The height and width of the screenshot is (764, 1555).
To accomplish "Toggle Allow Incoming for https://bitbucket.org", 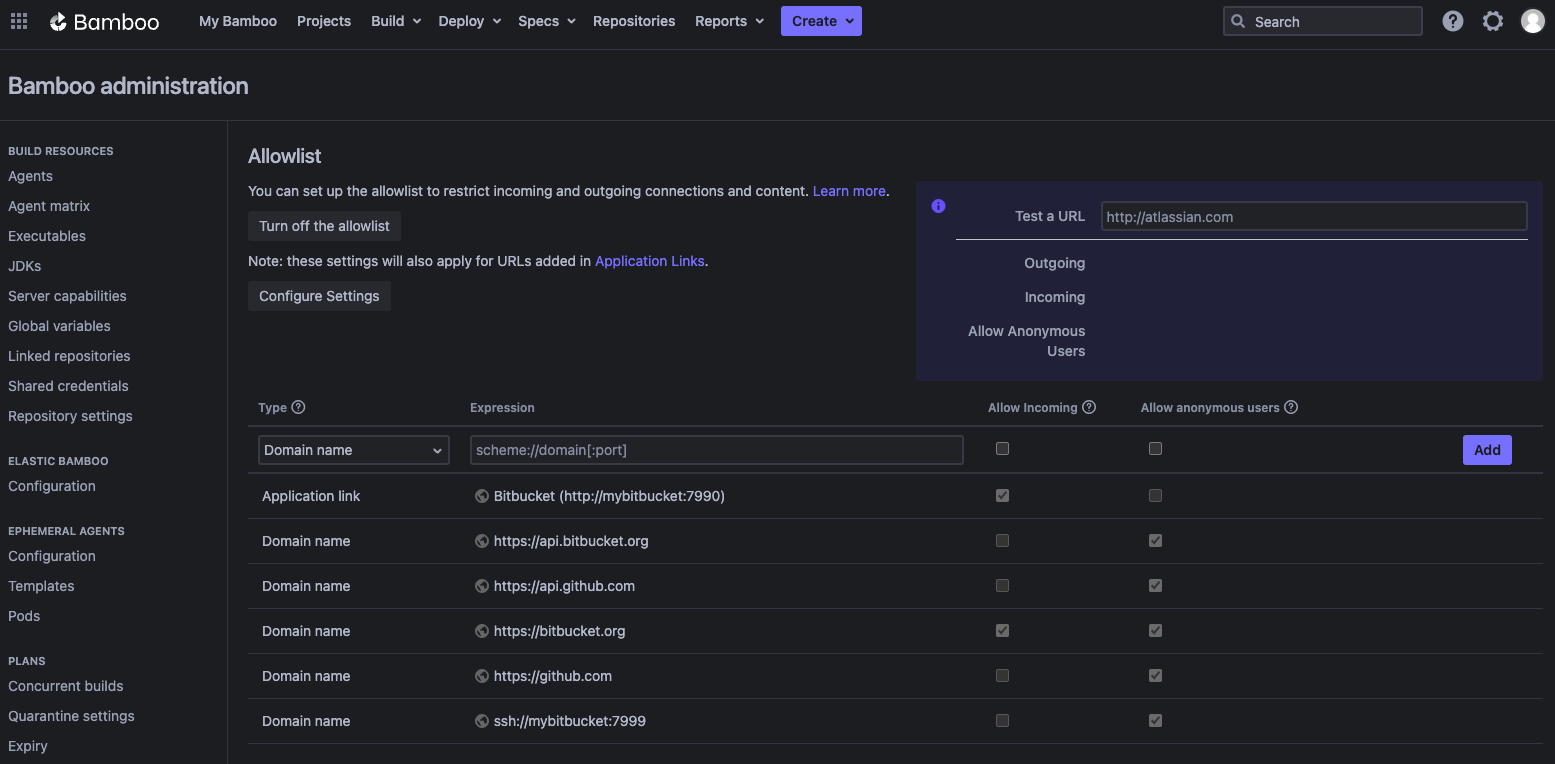I will pyautogui.click(x=1002, y=630).
